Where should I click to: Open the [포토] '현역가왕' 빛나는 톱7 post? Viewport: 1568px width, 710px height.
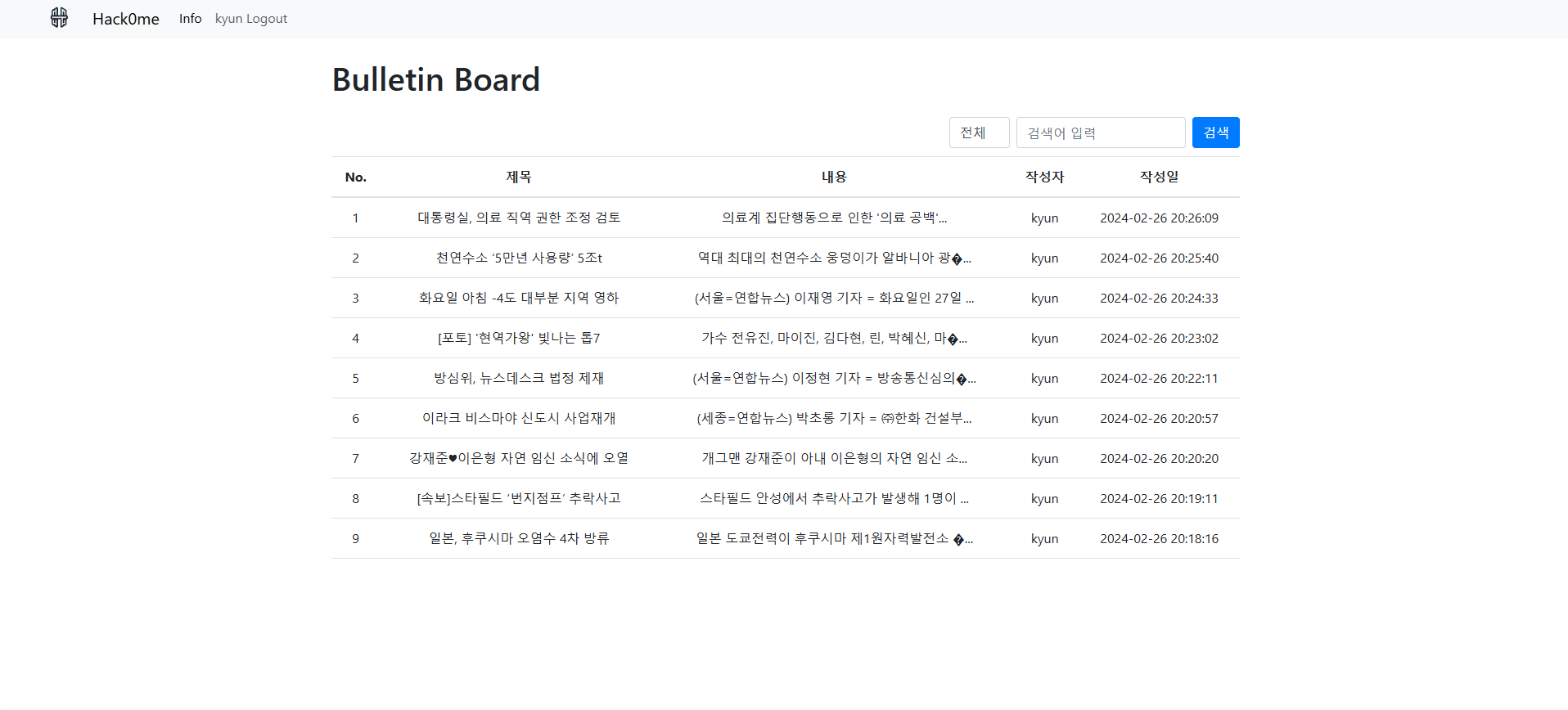(x=519, y=338)
